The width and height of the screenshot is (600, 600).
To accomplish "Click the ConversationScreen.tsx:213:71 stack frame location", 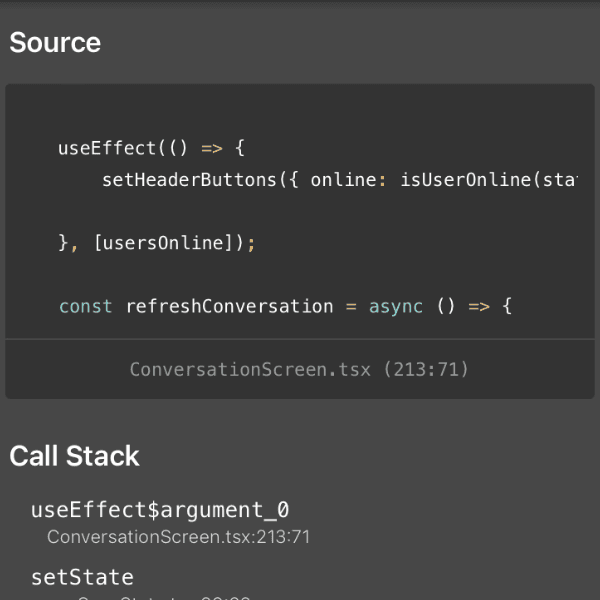I will pyautogui.click(x=178, y=537).
